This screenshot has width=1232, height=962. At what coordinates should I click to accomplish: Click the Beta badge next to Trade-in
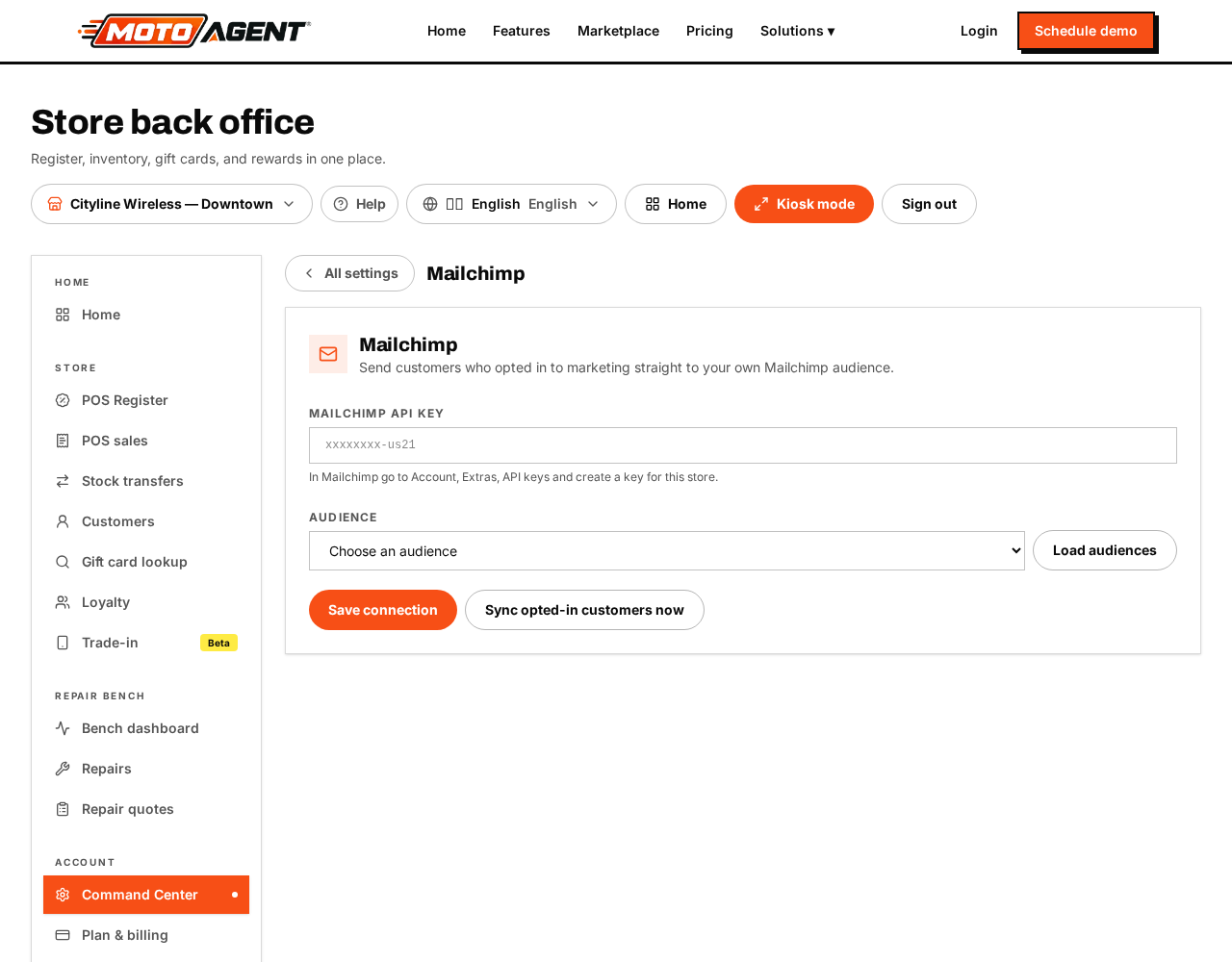(218, 643)
